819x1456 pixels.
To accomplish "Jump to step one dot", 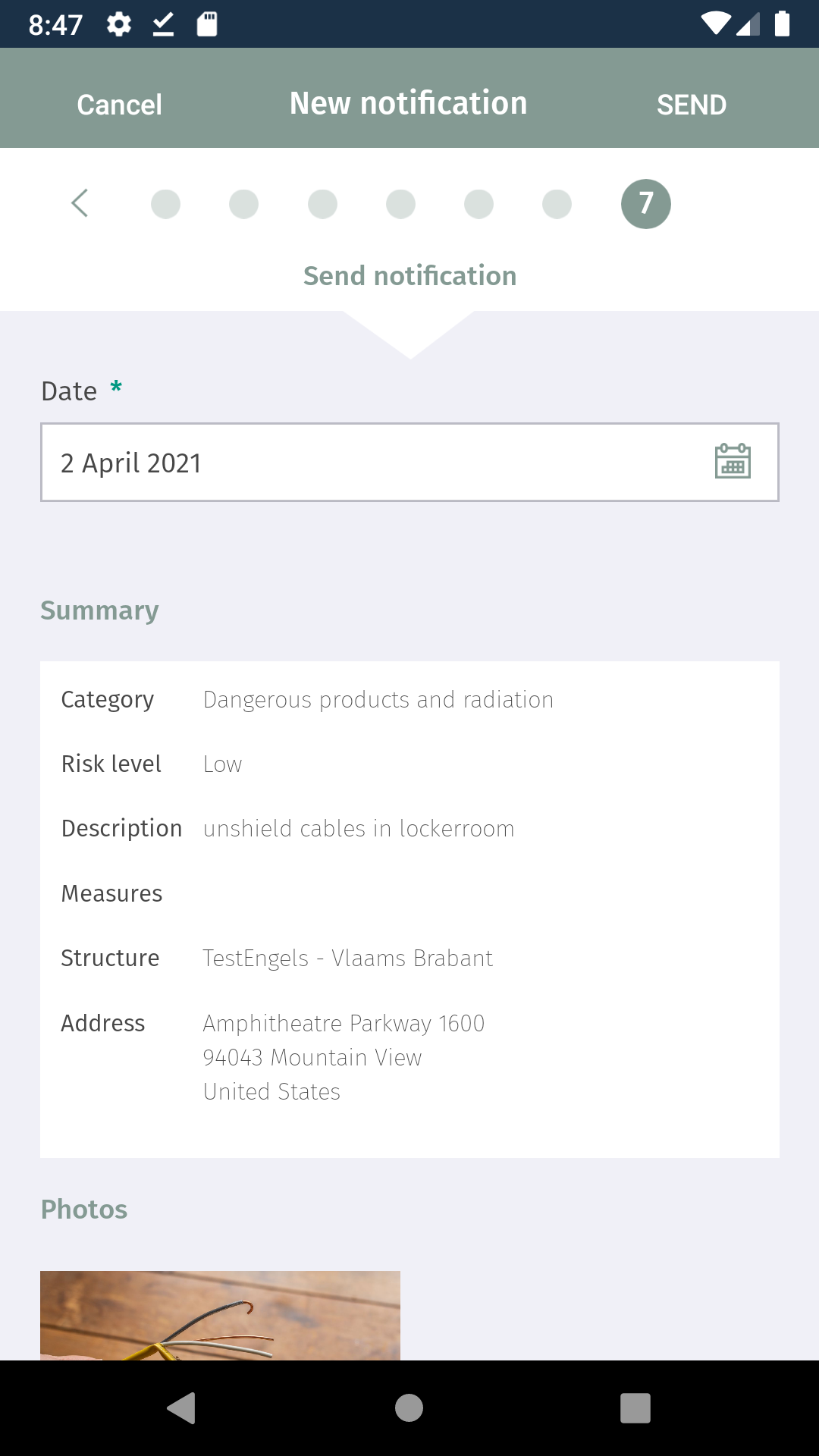I will tap(165, 204).
